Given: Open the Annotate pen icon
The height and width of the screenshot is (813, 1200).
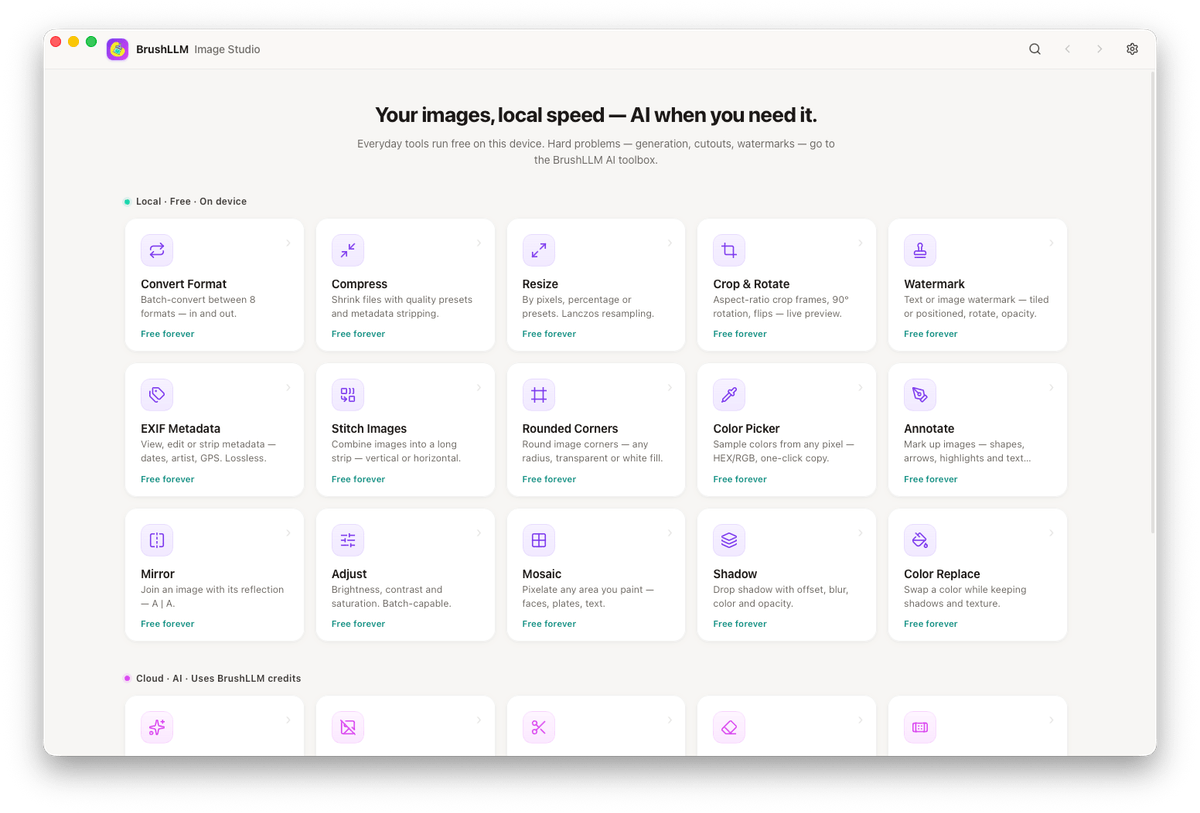Looking at the screenshot, I should (920, 395).
